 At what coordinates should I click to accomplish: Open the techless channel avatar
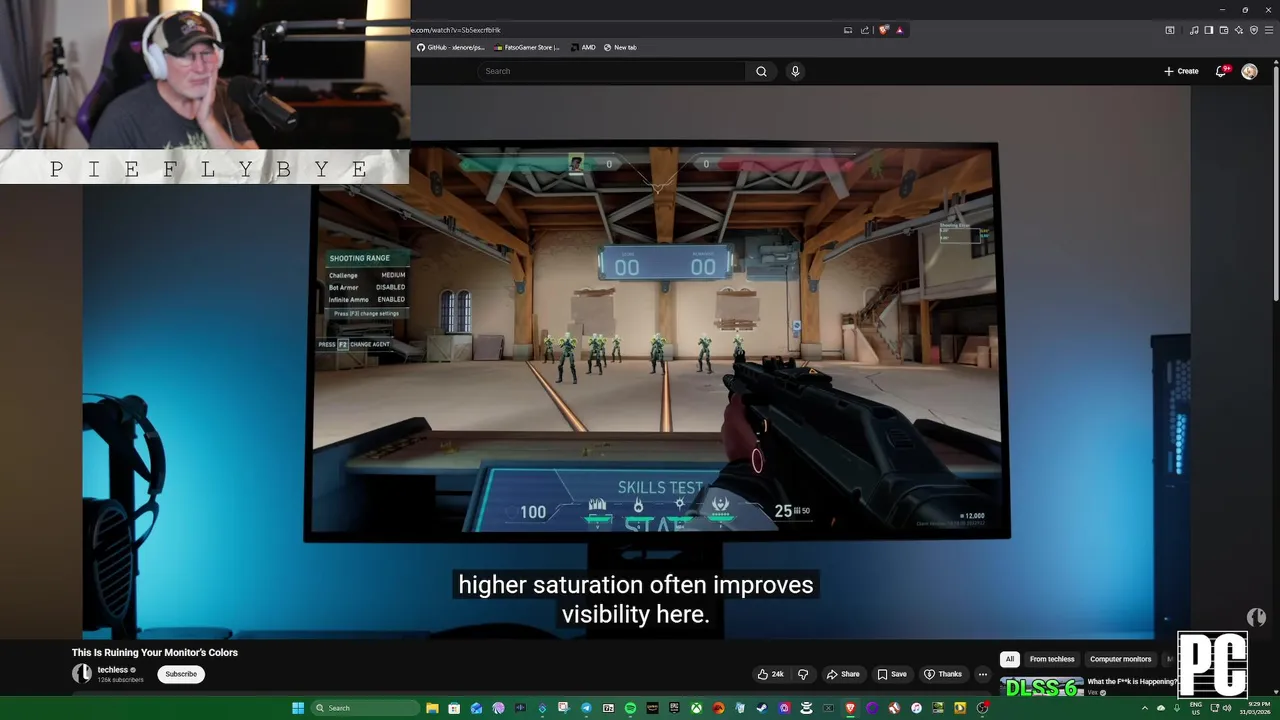pyautogui.click(x=82, y=673)
